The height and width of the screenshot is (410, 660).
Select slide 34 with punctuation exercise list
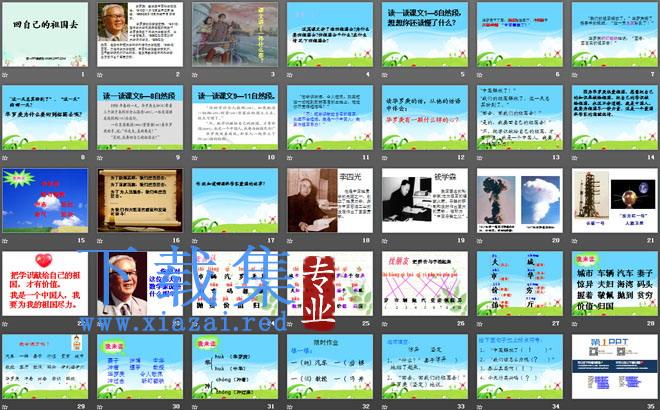tap(520, 367)
